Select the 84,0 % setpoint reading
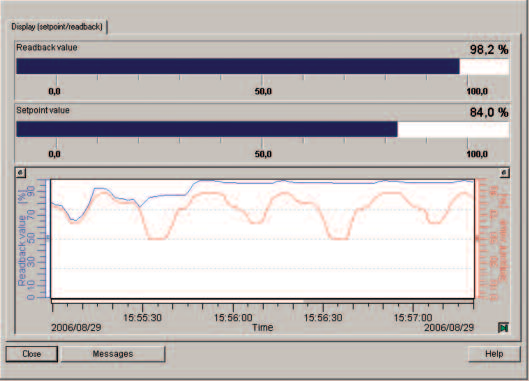 [x=489, y=112]
